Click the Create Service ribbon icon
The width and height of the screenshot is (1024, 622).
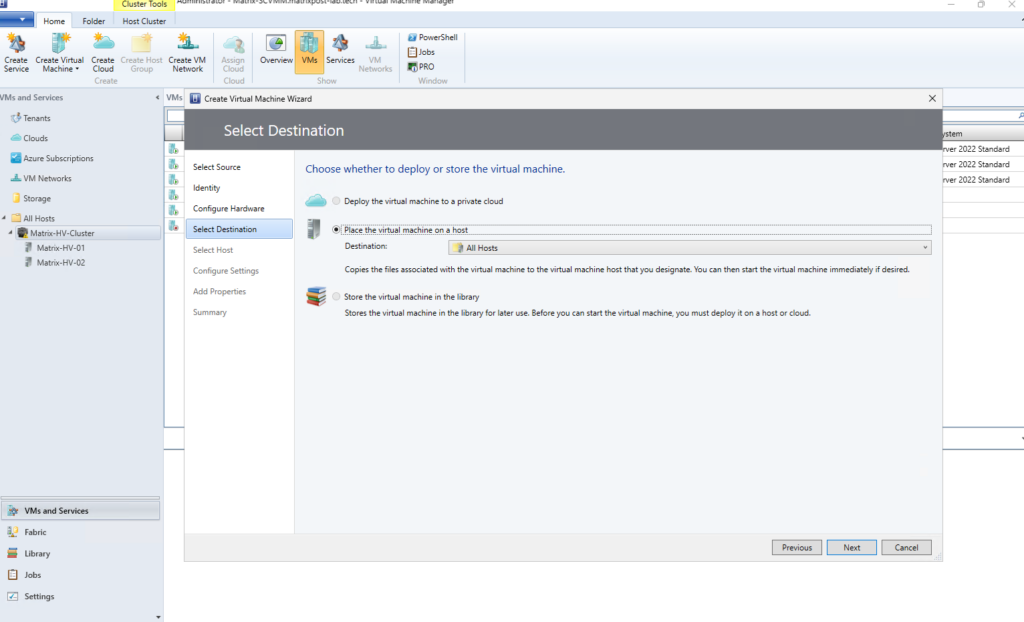click(16, 53)
